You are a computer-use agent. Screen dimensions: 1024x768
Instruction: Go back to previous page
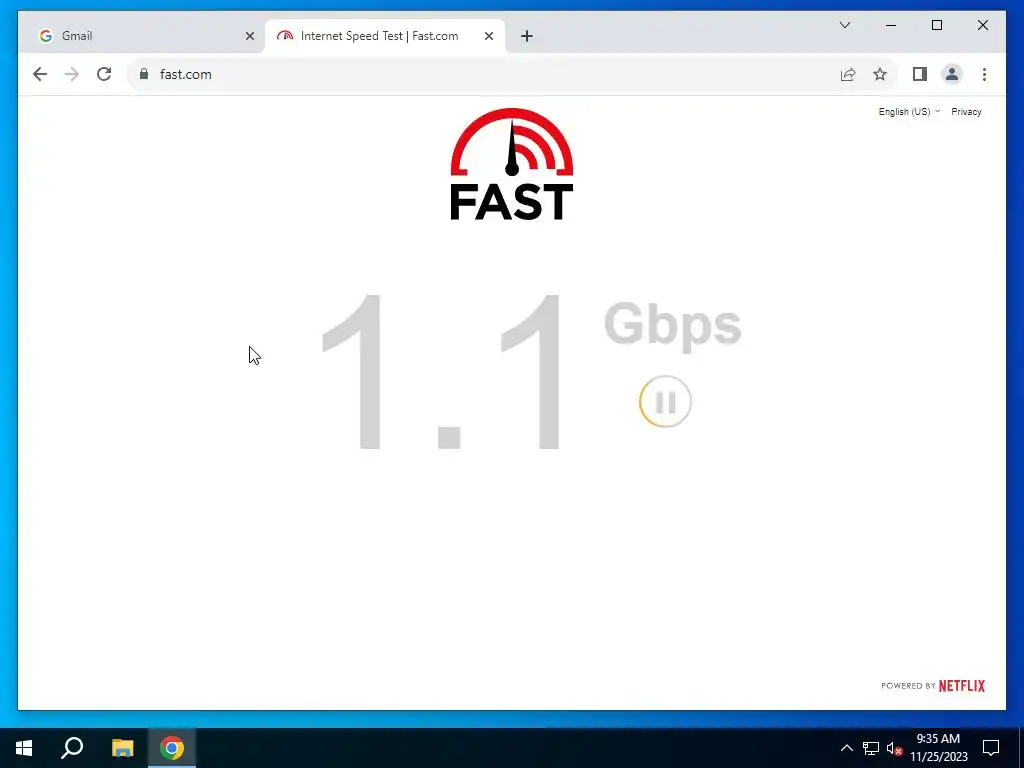40,74
